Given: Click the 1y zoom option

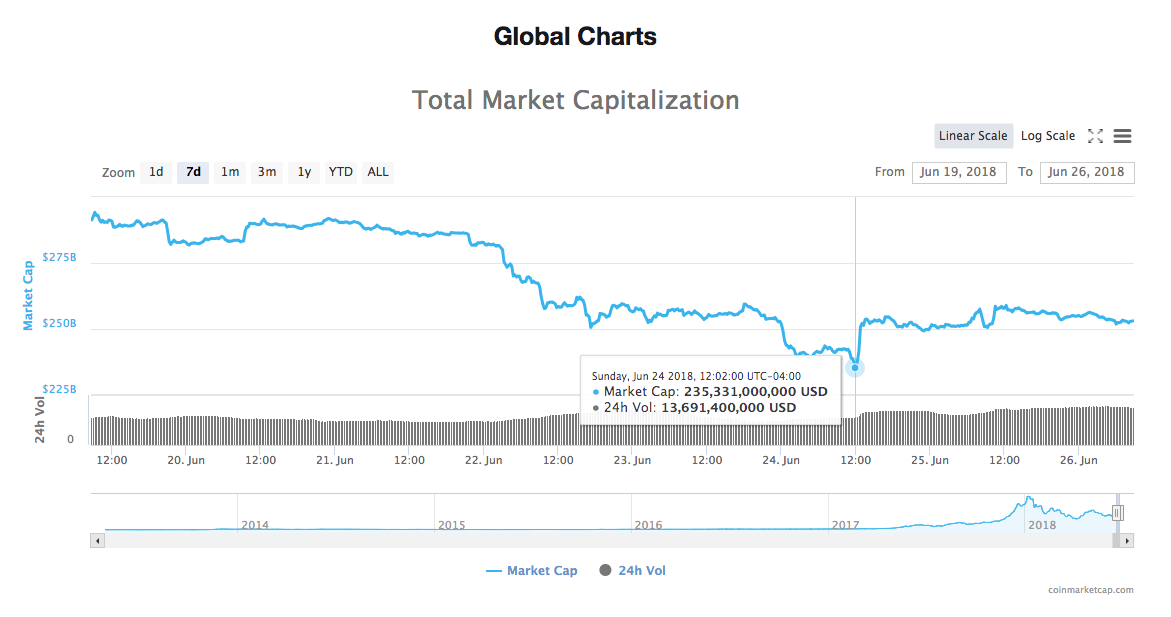Looking at the screenshot, I should [x=303, y=172].
